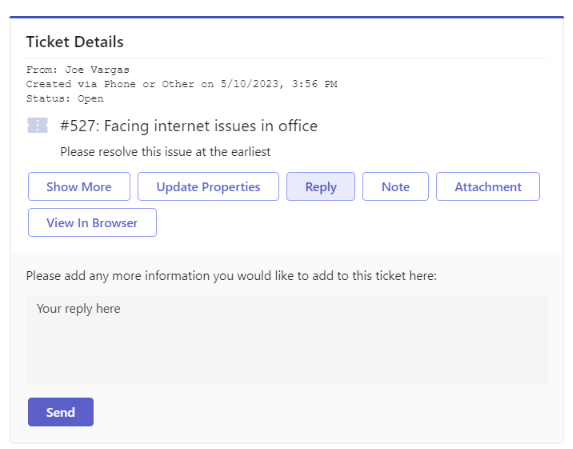Open the Update Properties form

208,187
